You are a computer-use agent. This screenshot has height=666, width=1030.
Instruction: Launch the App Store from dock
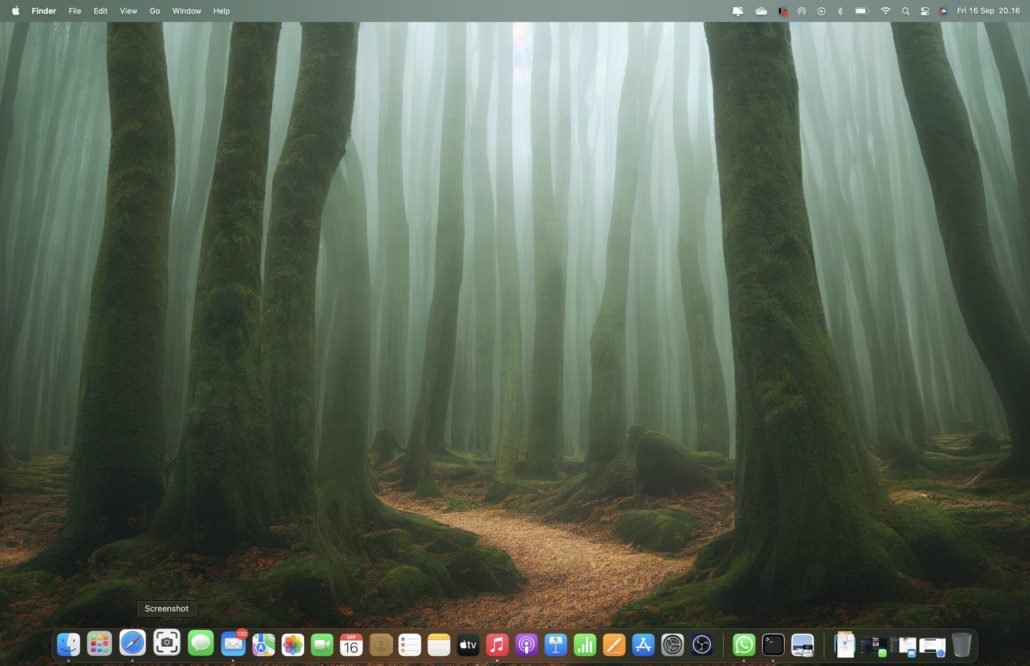point(643,645)
